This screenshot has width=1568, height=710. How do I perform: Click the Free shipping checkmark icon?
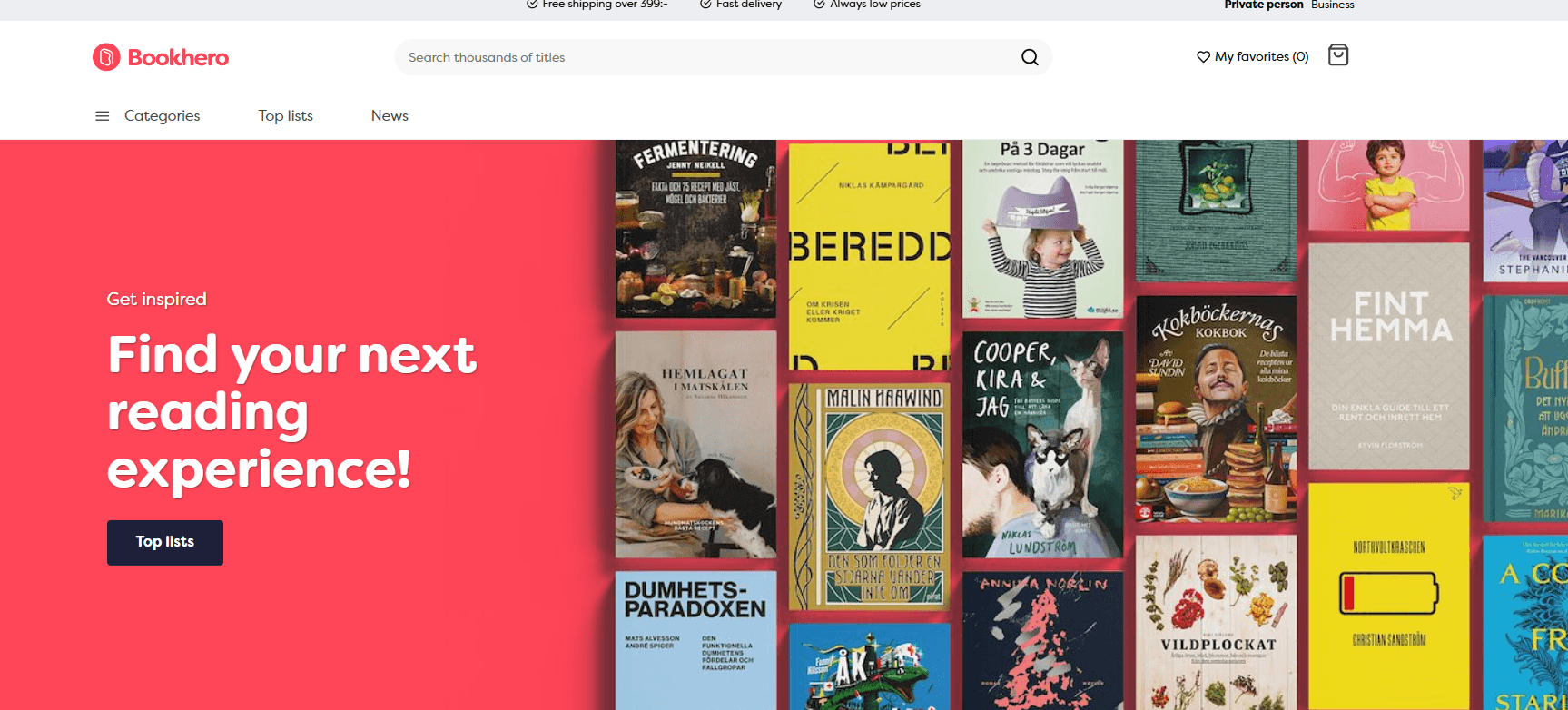532,4
